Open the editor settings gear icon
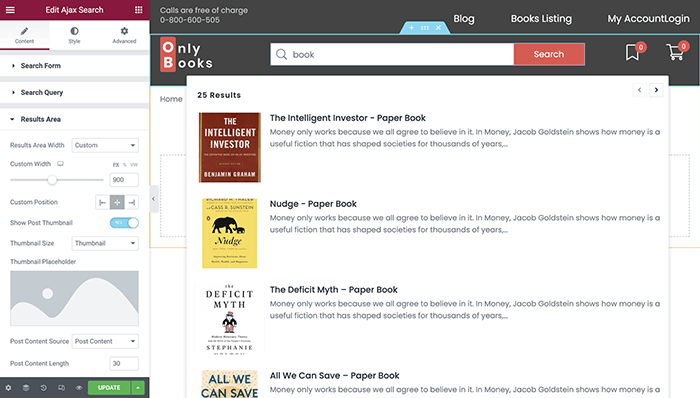This screenshot has width=700, height=398. [8, 388]
